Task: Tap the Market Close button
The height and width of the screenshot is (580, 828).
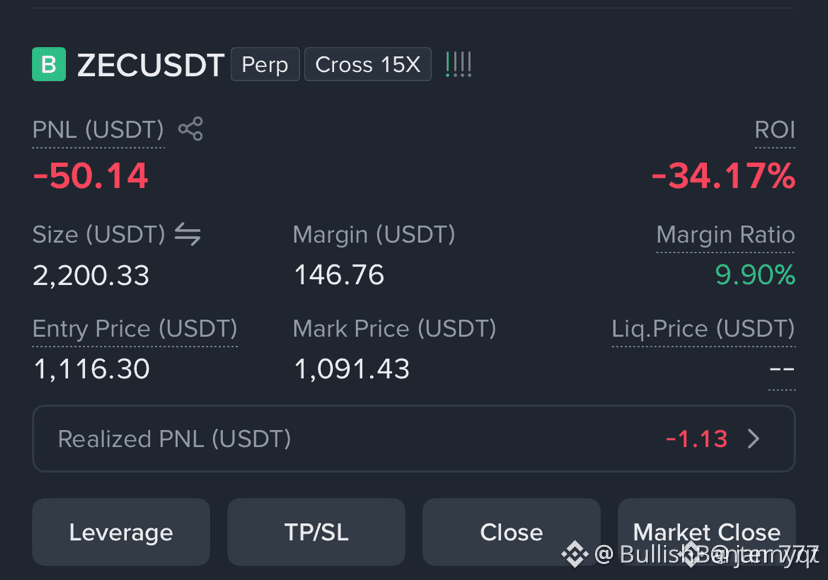Action: [x=707, y=532]
